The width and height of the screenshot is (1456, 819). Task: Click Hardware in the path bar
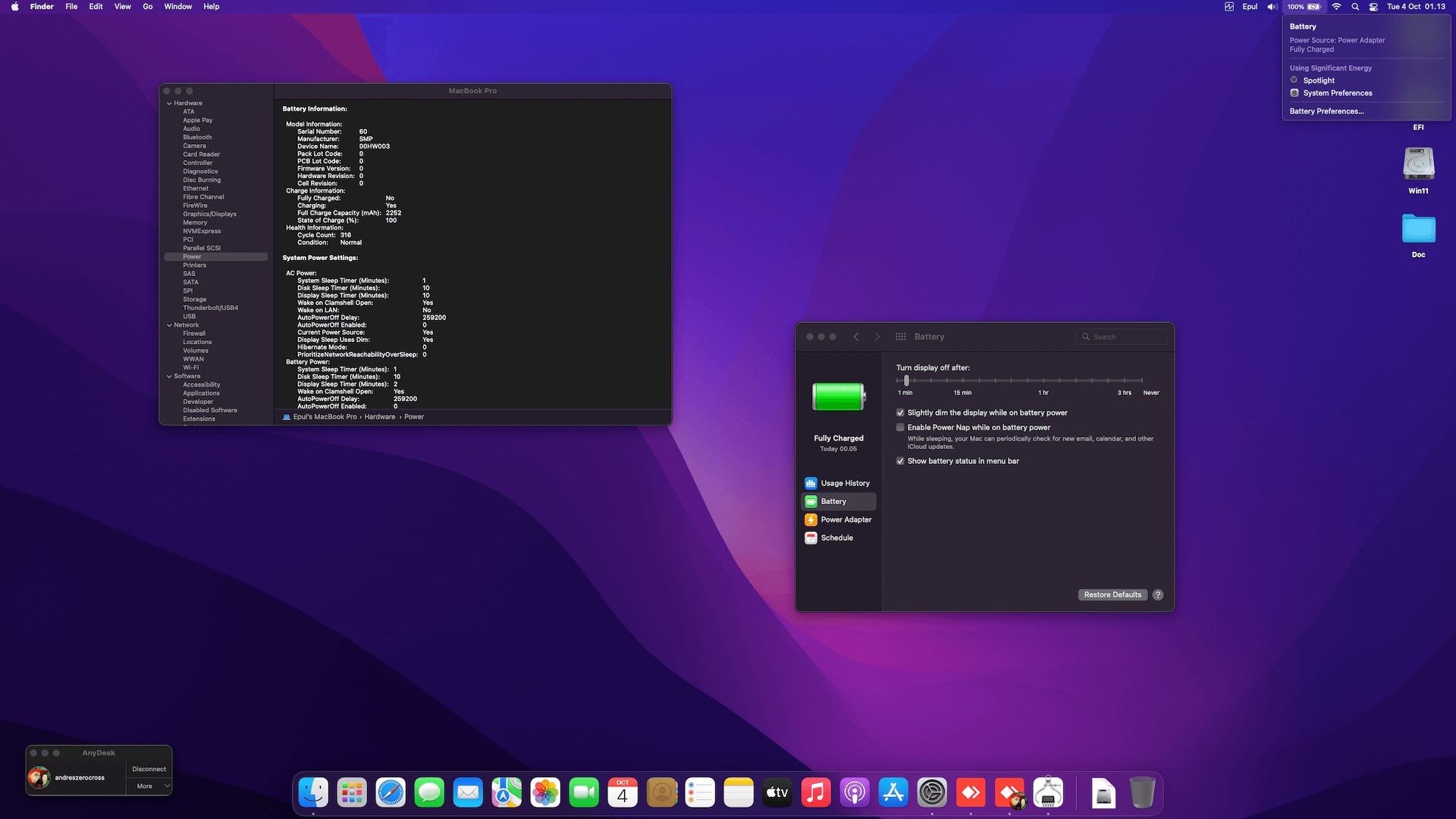coord(379,417)
